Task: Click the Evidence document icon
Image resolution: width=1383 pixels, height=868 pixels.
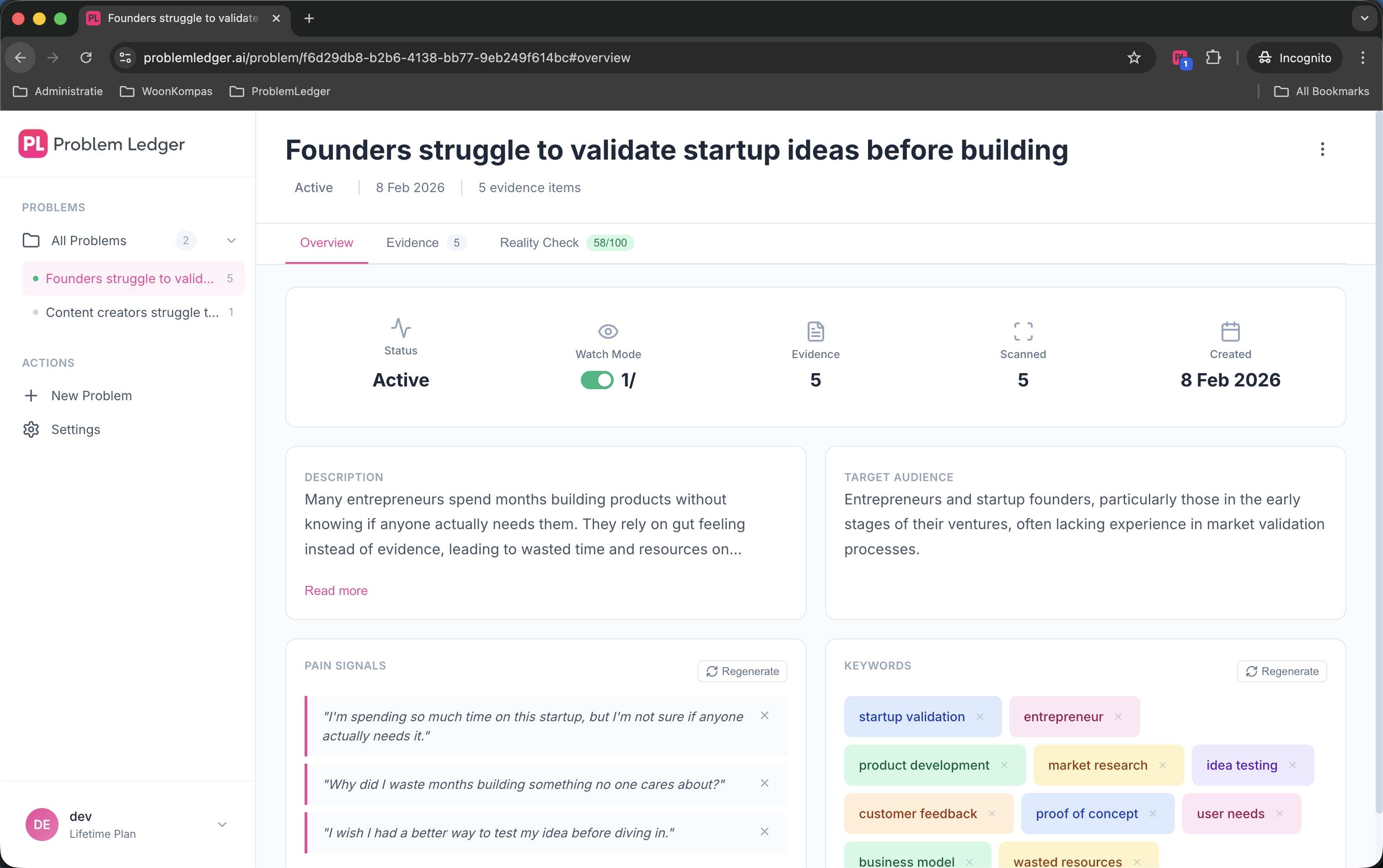Action: point(815,331)
